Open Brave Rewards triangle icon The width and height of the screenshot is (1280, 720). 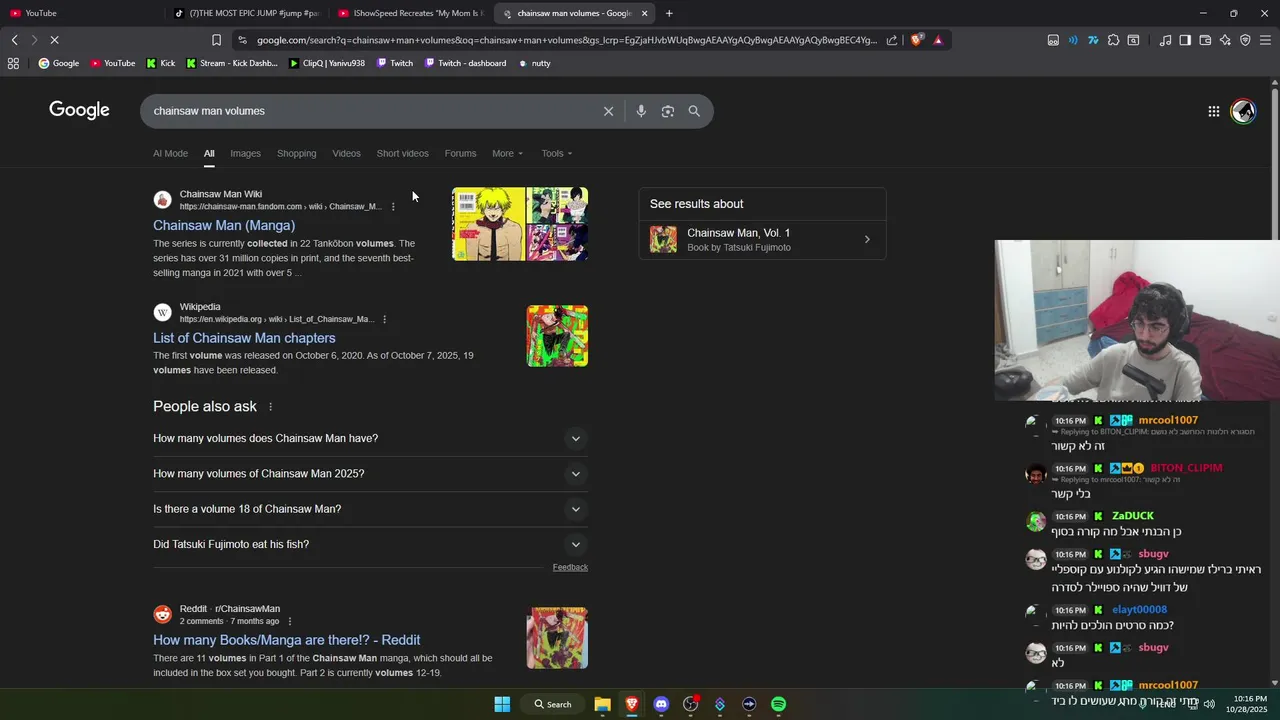(x=938, y=40)
